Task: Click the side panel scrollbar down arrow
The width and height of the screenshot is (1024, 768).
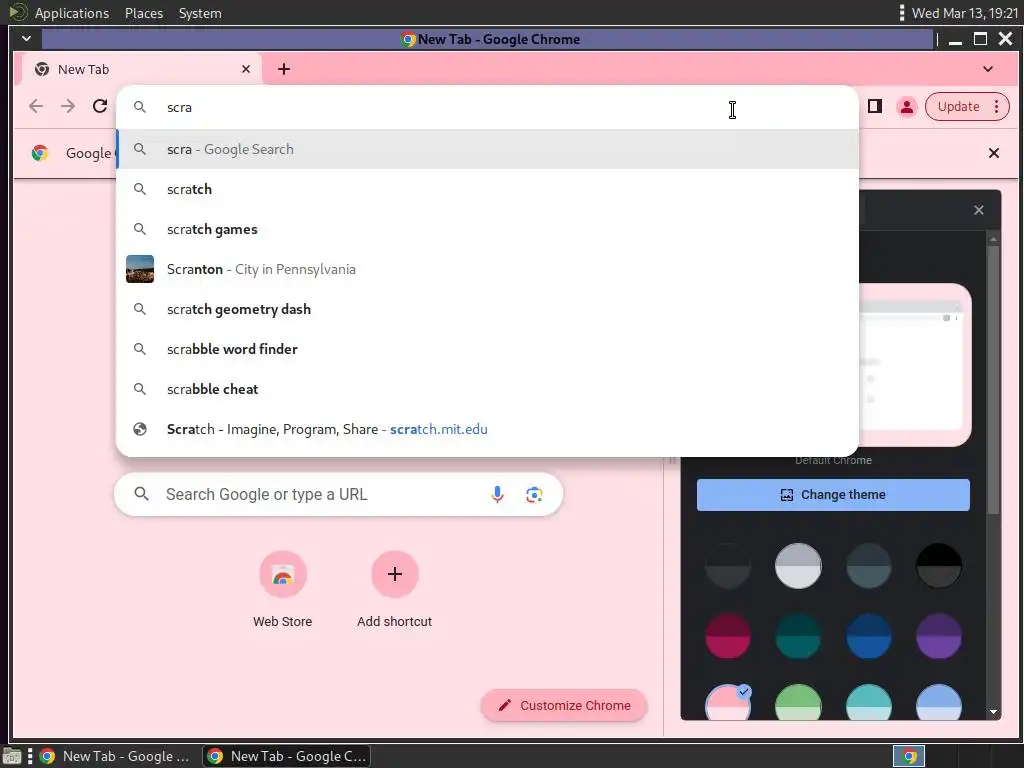Action: tap(993, 712)
